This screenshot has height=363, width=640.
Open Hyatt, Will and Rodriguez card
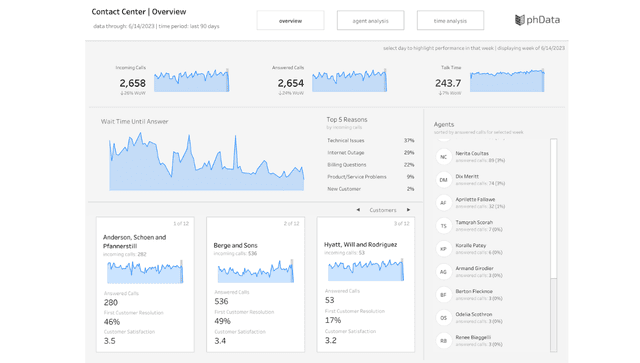tap(366, 285)
